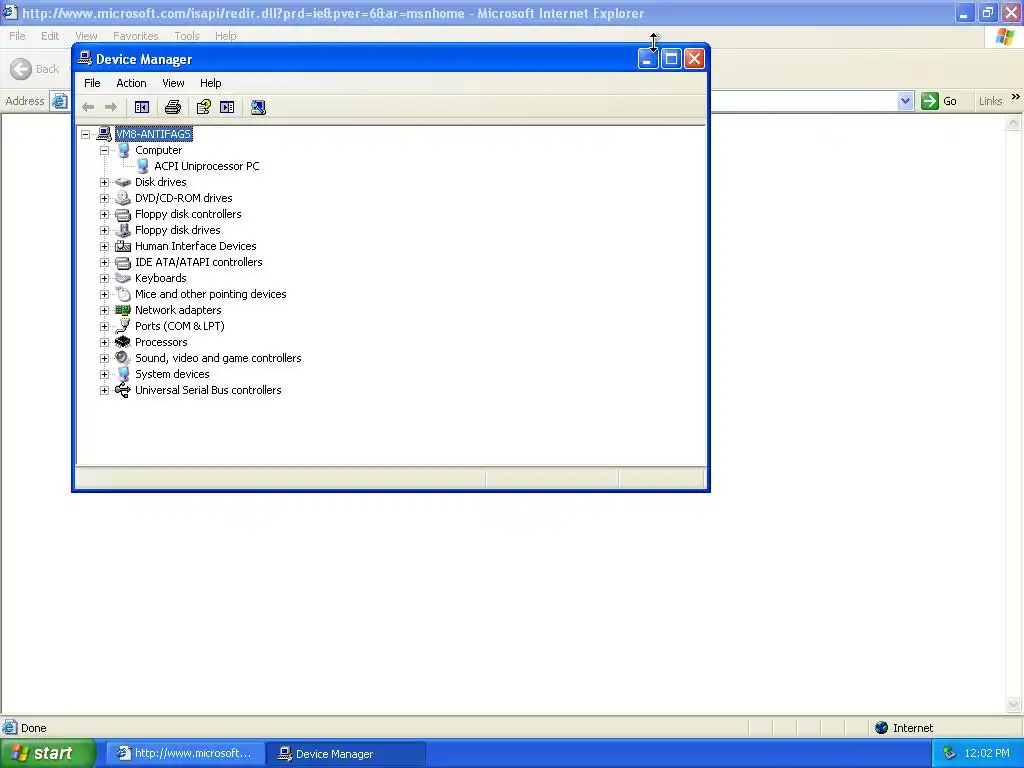Open the File menu in Internet Explorer

pyautogui.click(x=17, y=36)
